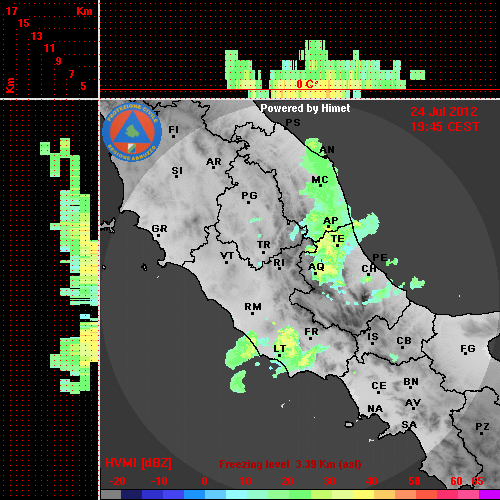Image resolution: width=500 pixels, height=500 pixels.
Task: Click the '9' km height scale label
Action: coord(58,61)
